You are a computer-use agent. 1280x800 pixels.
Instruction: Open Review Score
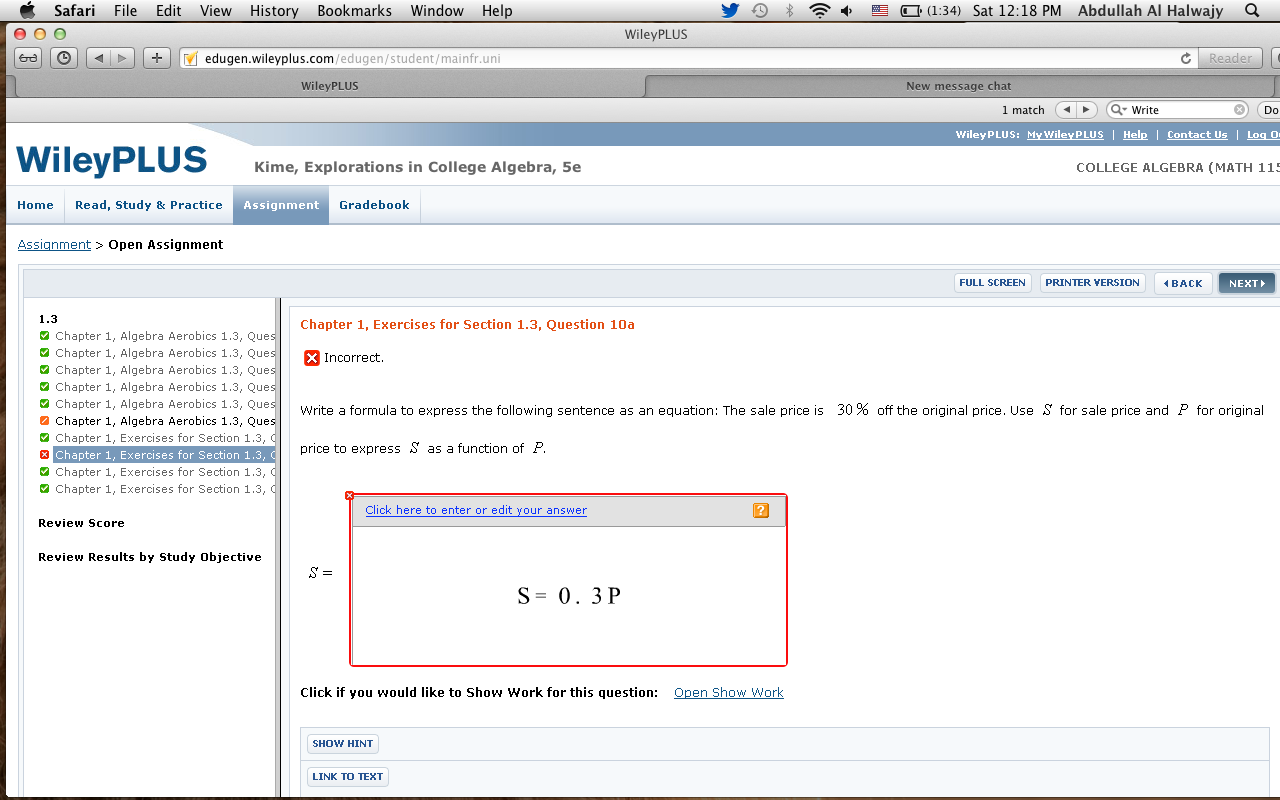tap(81, 523)
